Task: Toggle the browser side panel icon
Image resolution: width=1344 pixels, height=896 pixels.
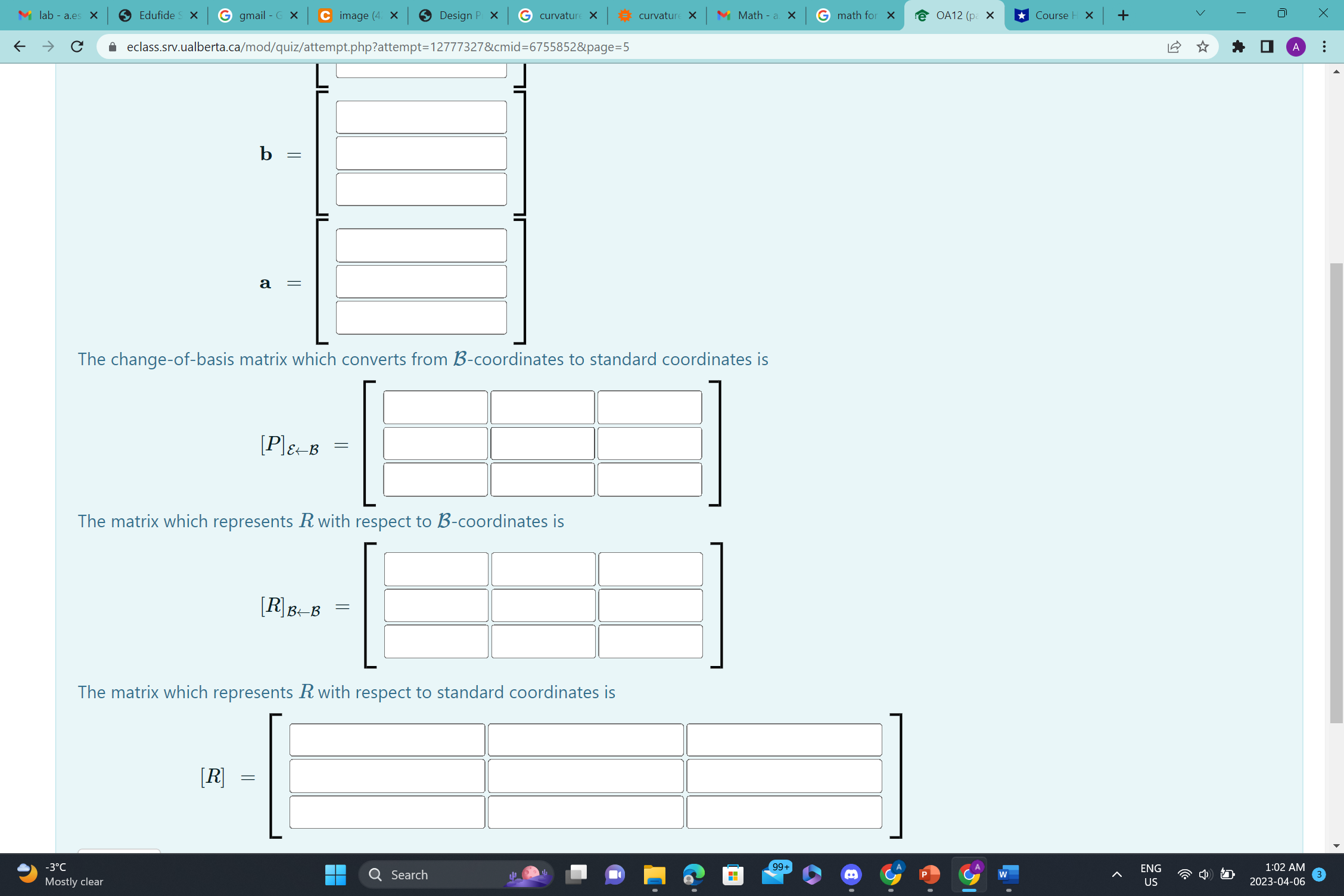Action: (x=1267, y=46)
